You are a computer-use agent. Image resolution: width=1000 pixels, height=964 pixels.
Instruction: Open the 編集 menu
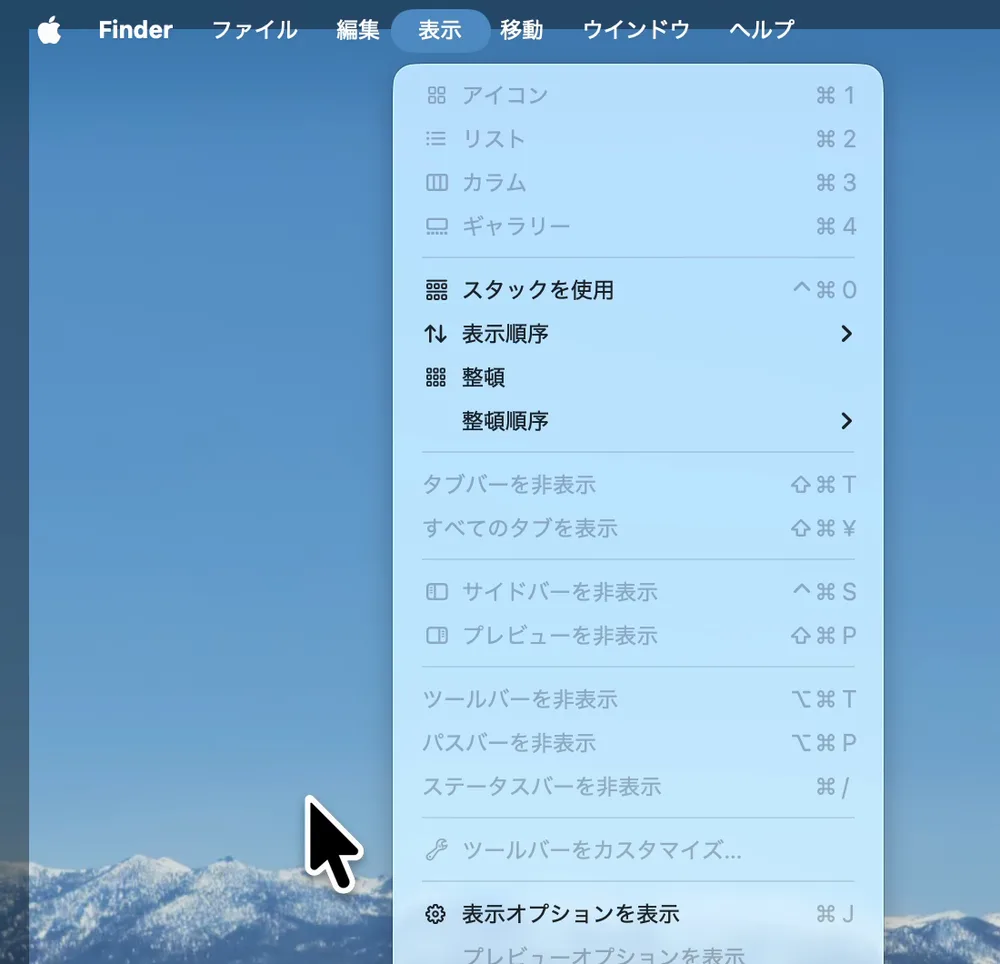(x=358, y=30)
